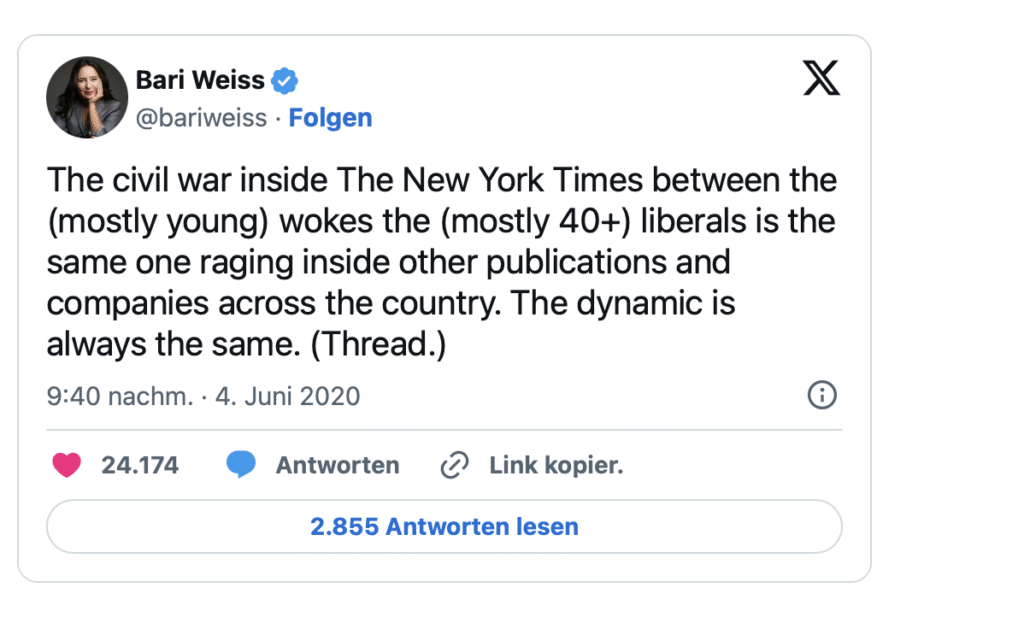Open the tweet info circle icon

point(821,396)
